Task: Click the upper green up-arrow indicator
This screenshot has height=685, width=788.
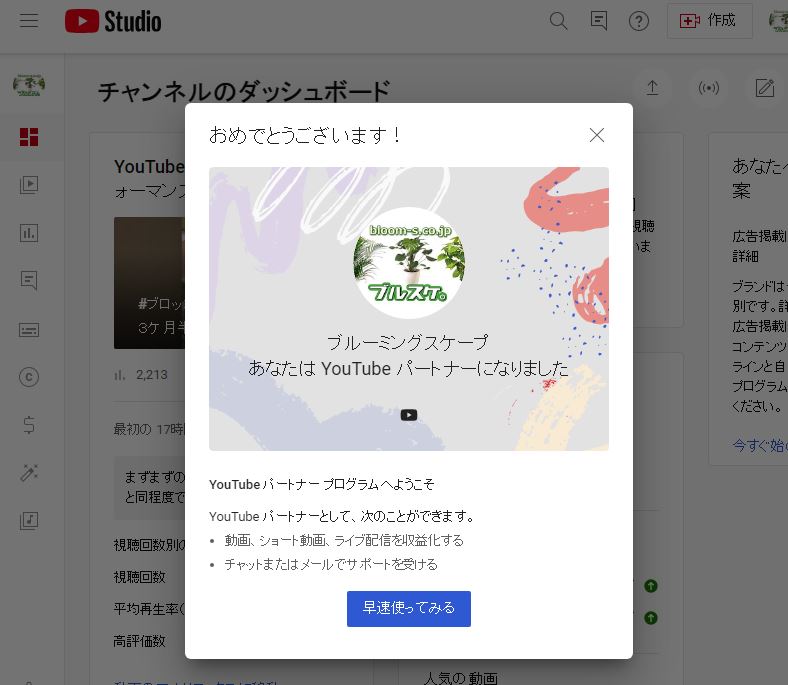Action: (x=651, y=586)
